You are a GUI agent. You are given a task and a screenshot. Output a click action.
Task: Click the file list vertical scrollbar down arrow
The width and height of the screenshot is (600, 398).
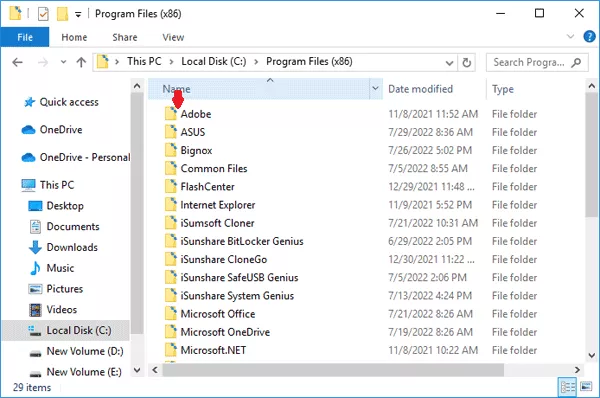tap(592, 355)
